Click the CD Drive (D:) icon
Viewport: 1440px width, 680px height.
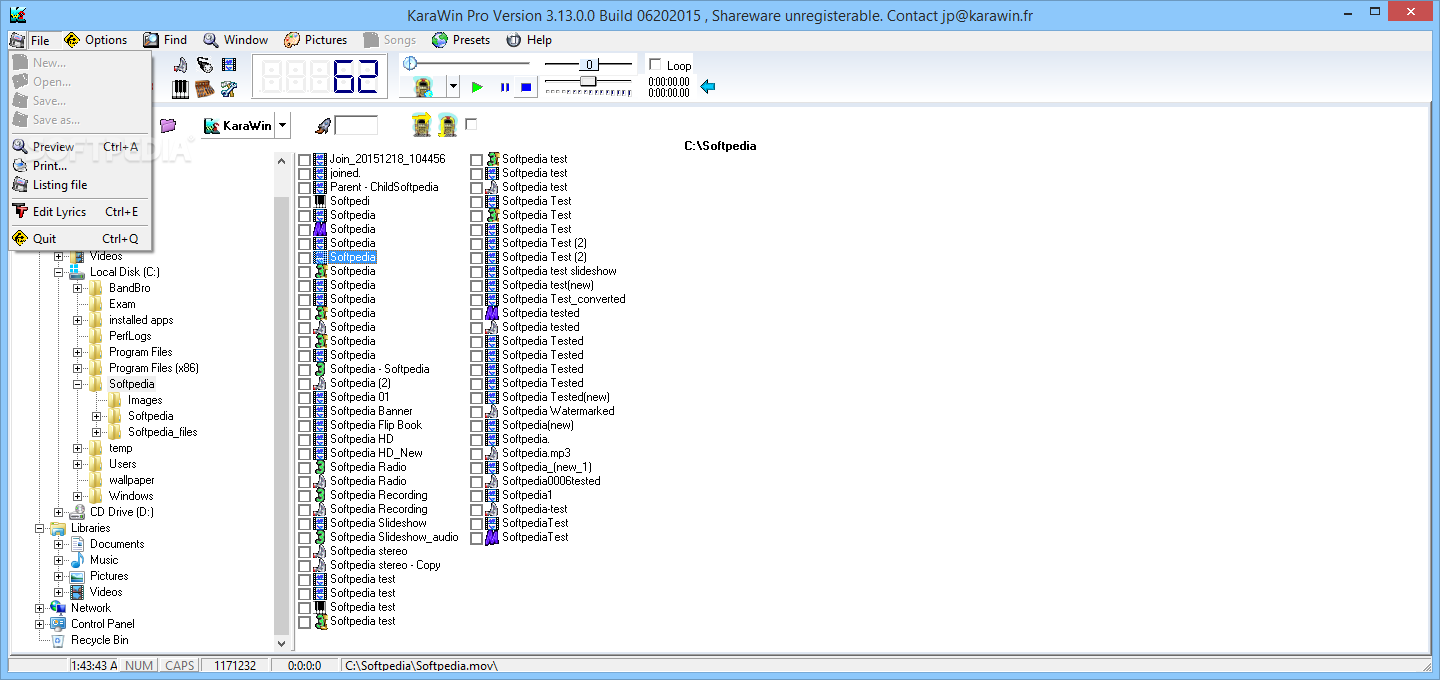click(77, 512)
